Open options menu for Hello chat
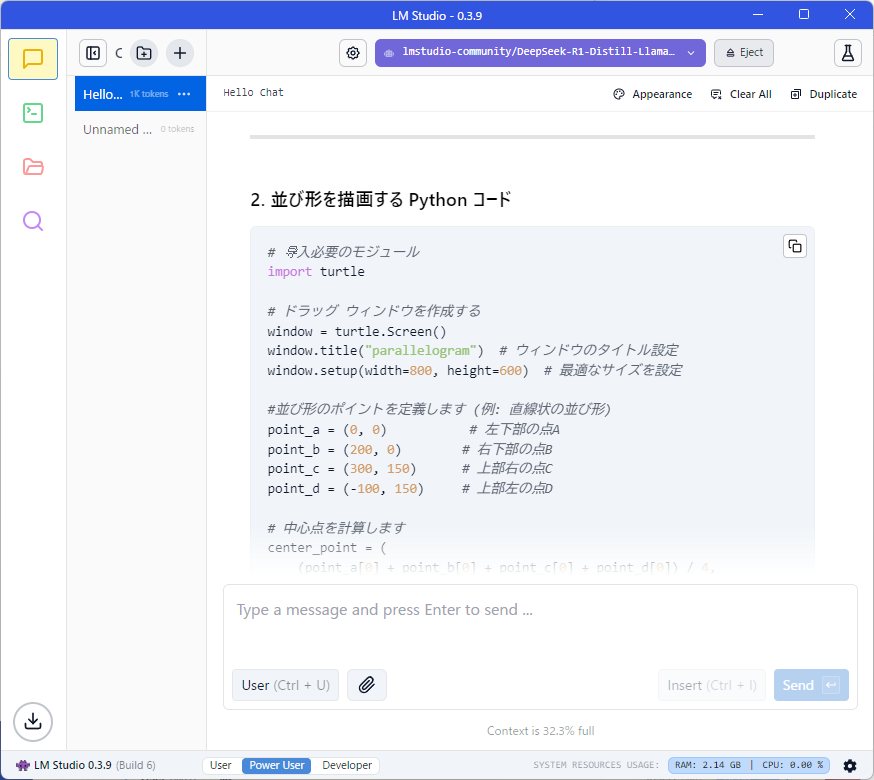The image size is (874, 780). [184, 94]
